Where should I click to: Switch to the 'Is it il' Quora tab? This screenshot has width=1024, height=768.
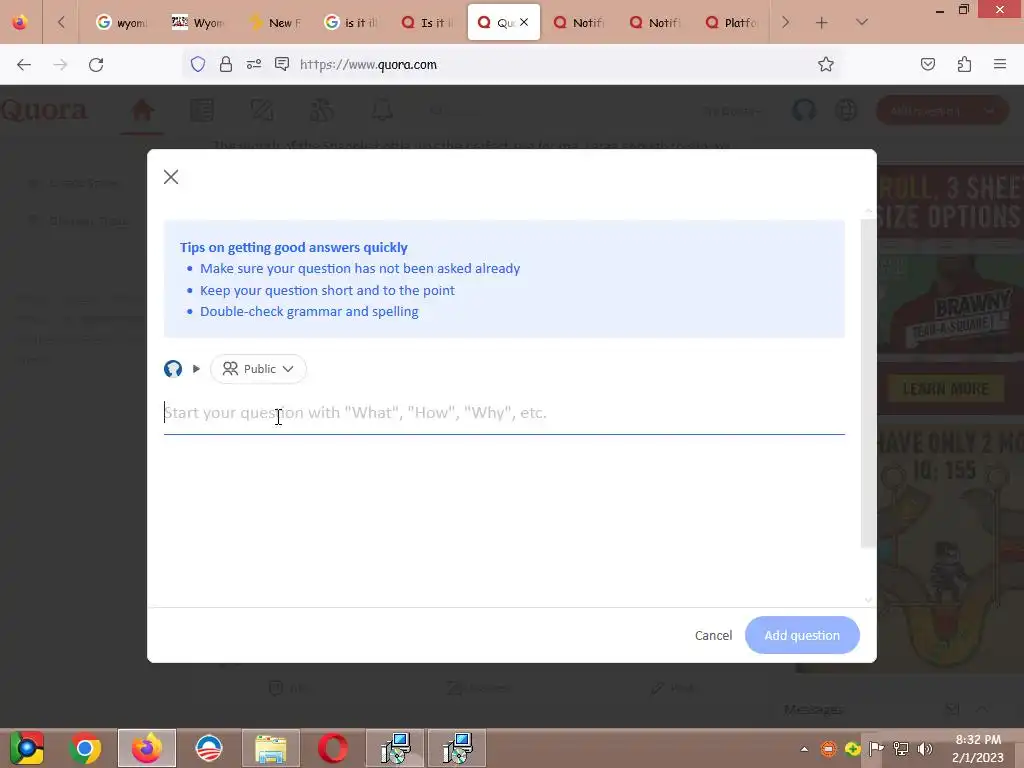pos(427,22)
